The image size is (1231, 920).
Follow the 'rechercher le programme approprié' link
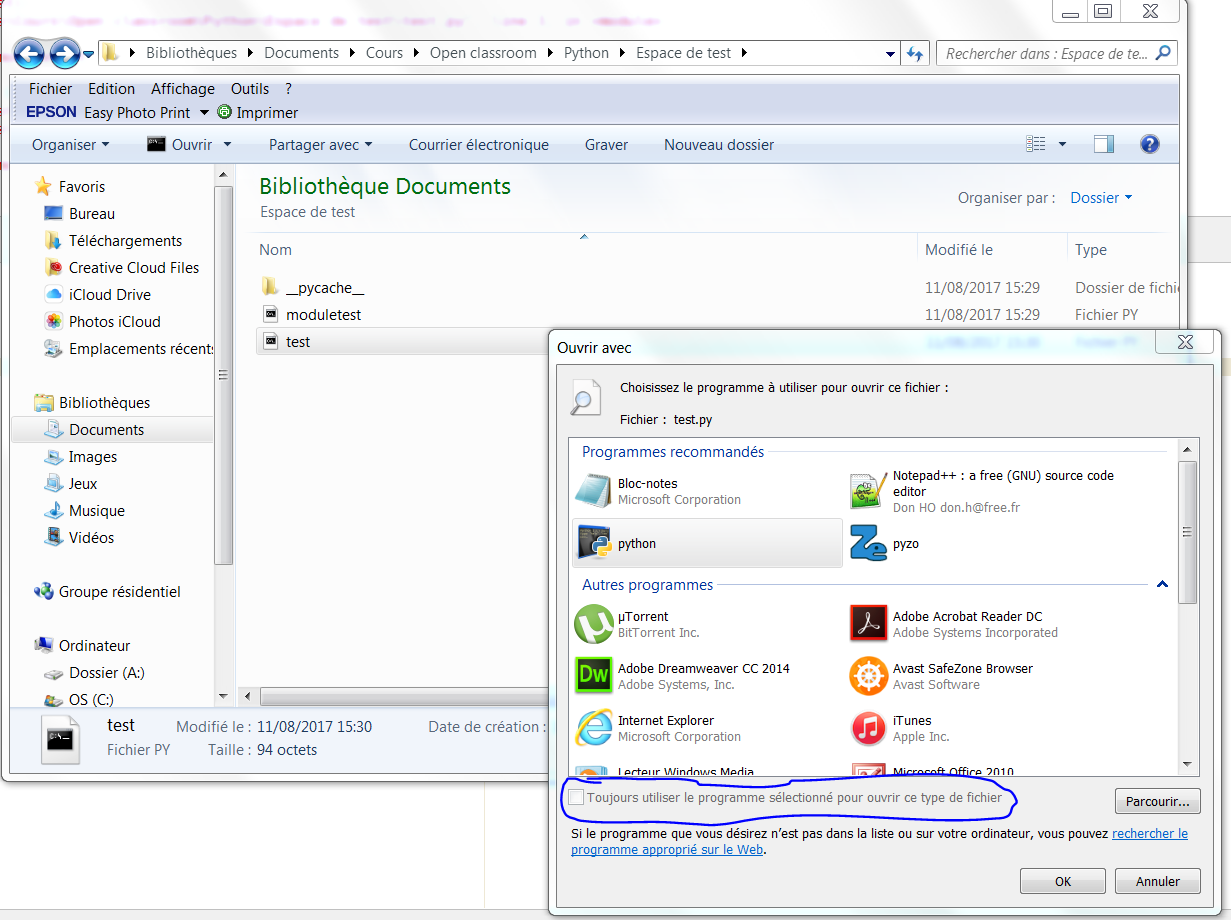[1149, 833]
